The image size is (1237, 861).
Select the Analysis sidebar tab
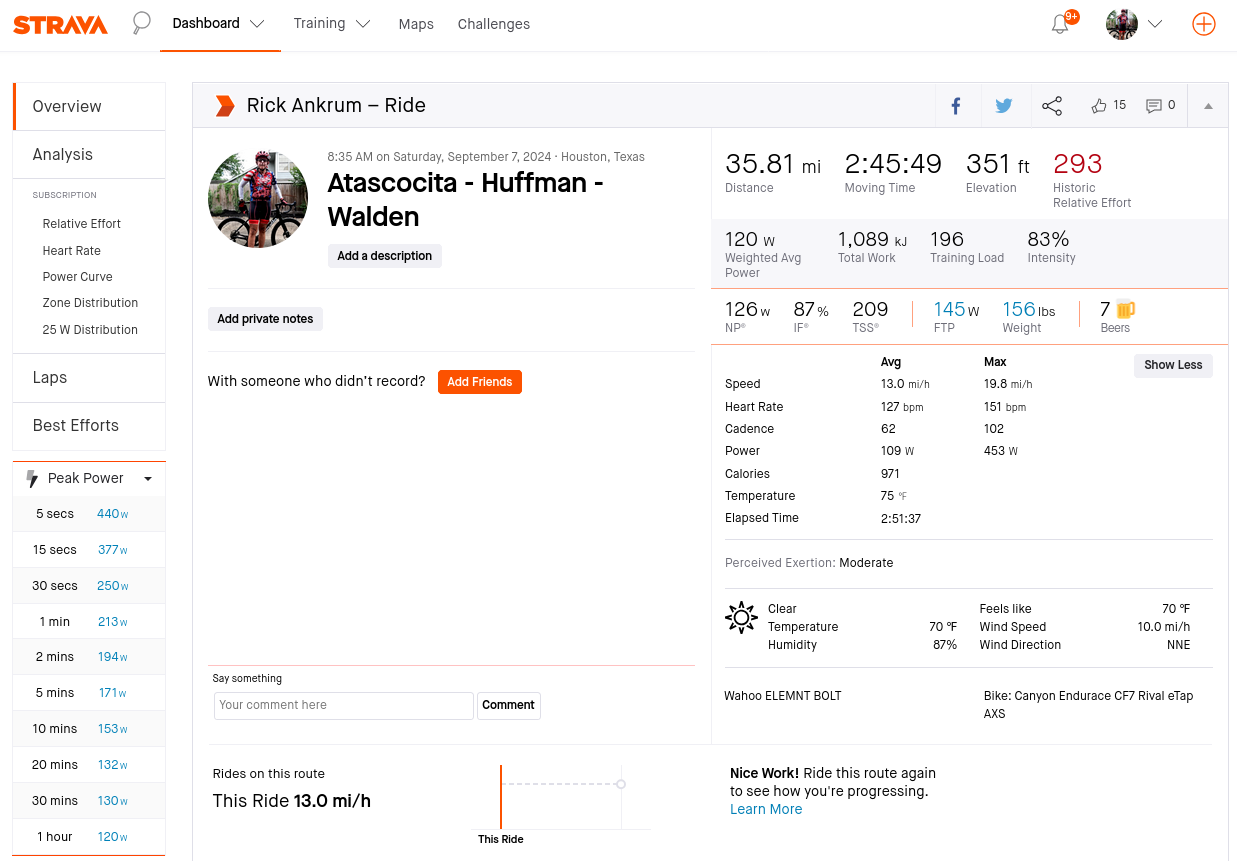[89, 154]
